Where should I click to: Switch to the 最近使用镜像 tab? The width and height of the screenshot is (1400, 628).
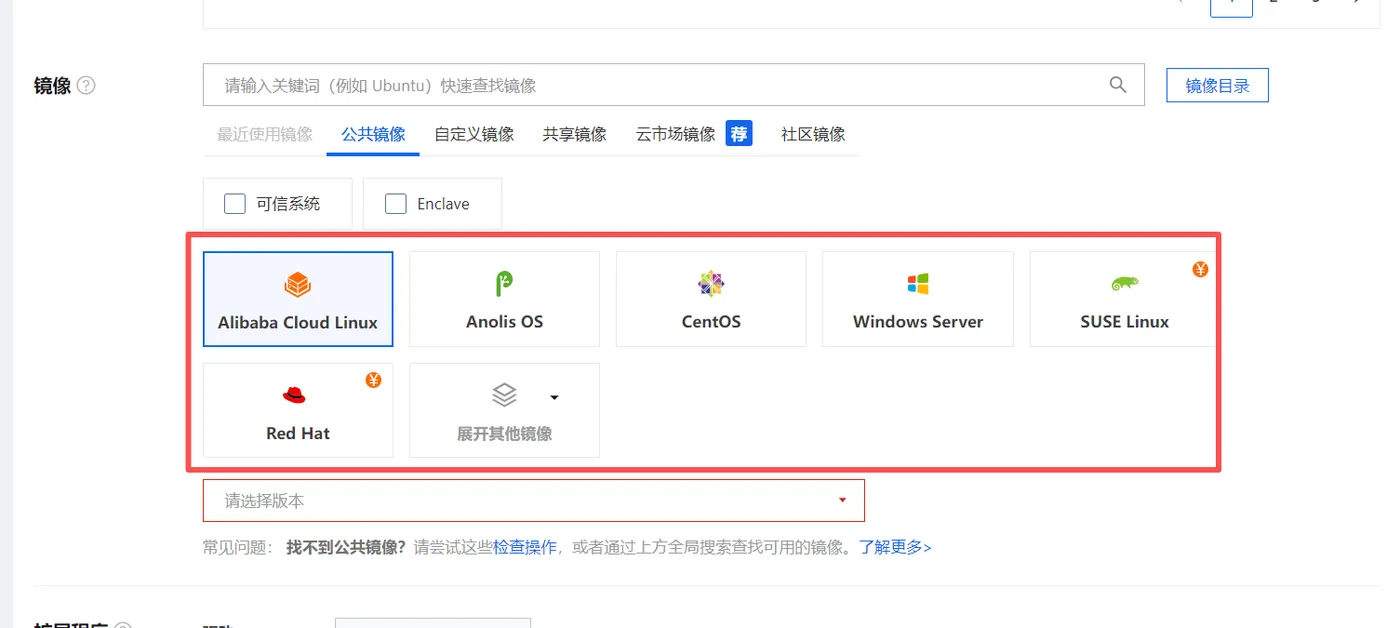pyautogui.click(x=265, y=134)
